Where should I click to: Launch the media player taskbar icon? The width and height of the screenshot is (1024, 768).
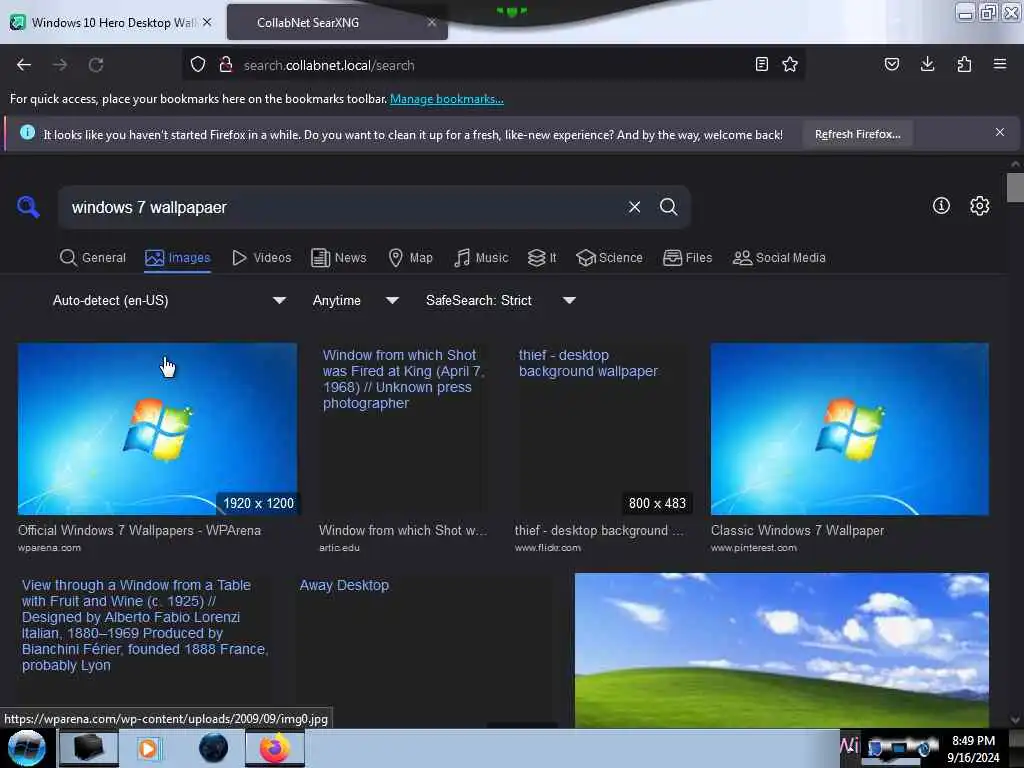tap(148, 748)
